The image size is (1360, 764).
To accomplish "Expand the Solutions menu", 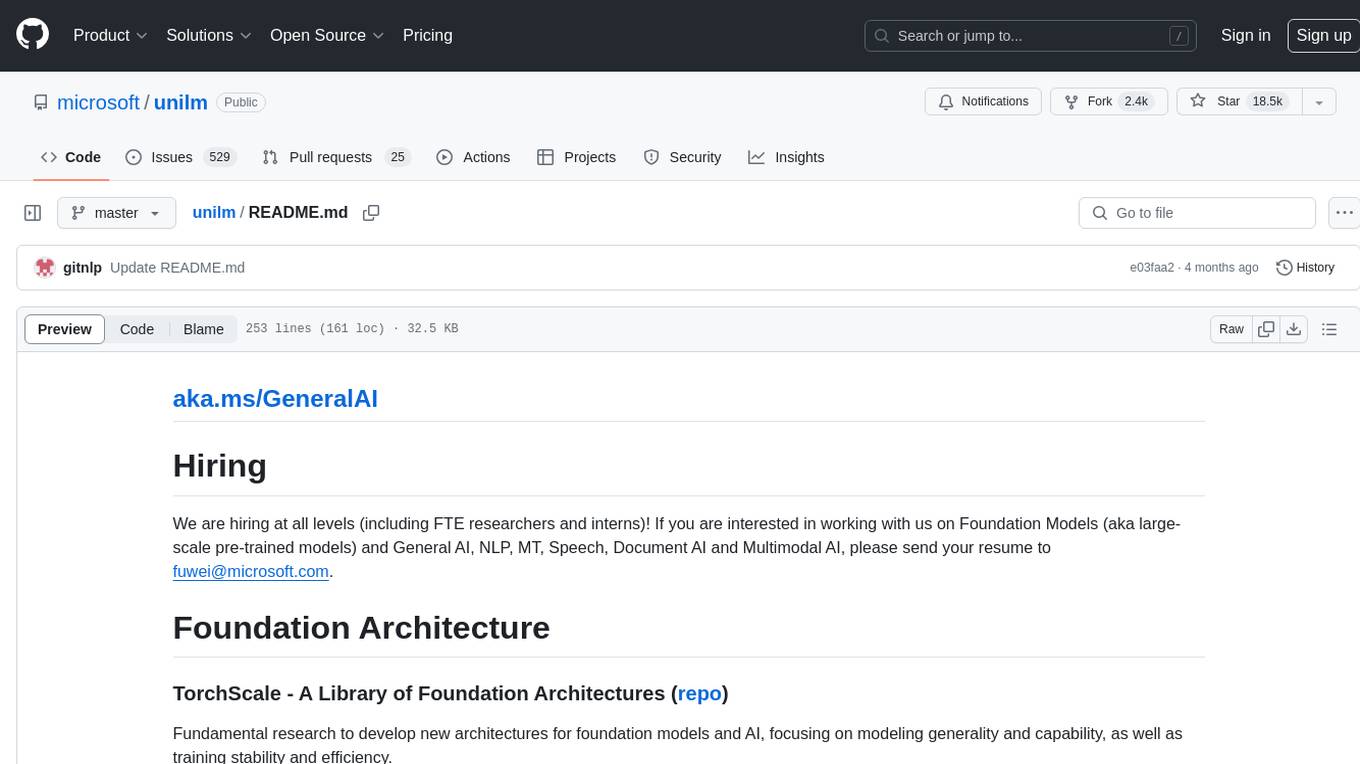I will tap(208, 35).
